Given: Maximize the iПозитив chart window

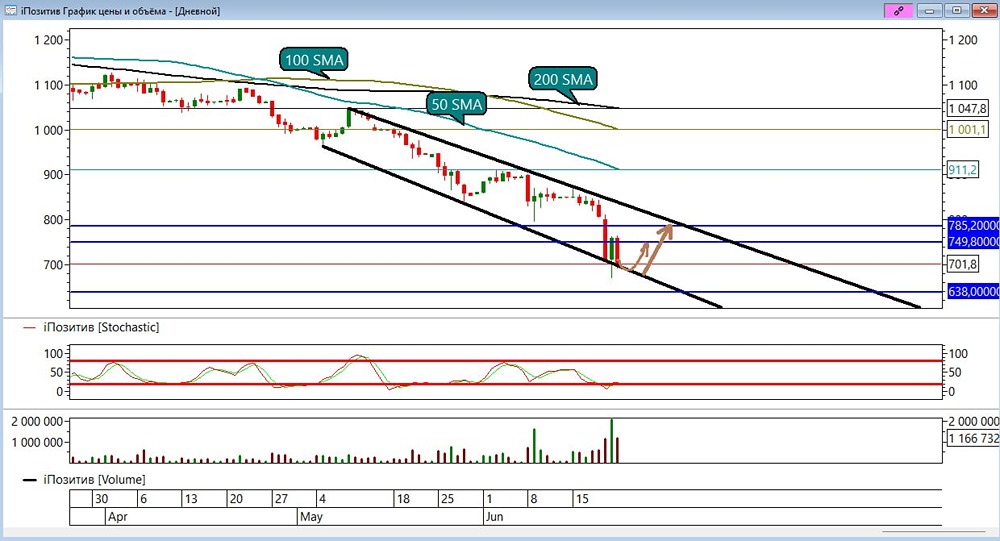Looking at the screenshot, I should click(x=957, y=10).
